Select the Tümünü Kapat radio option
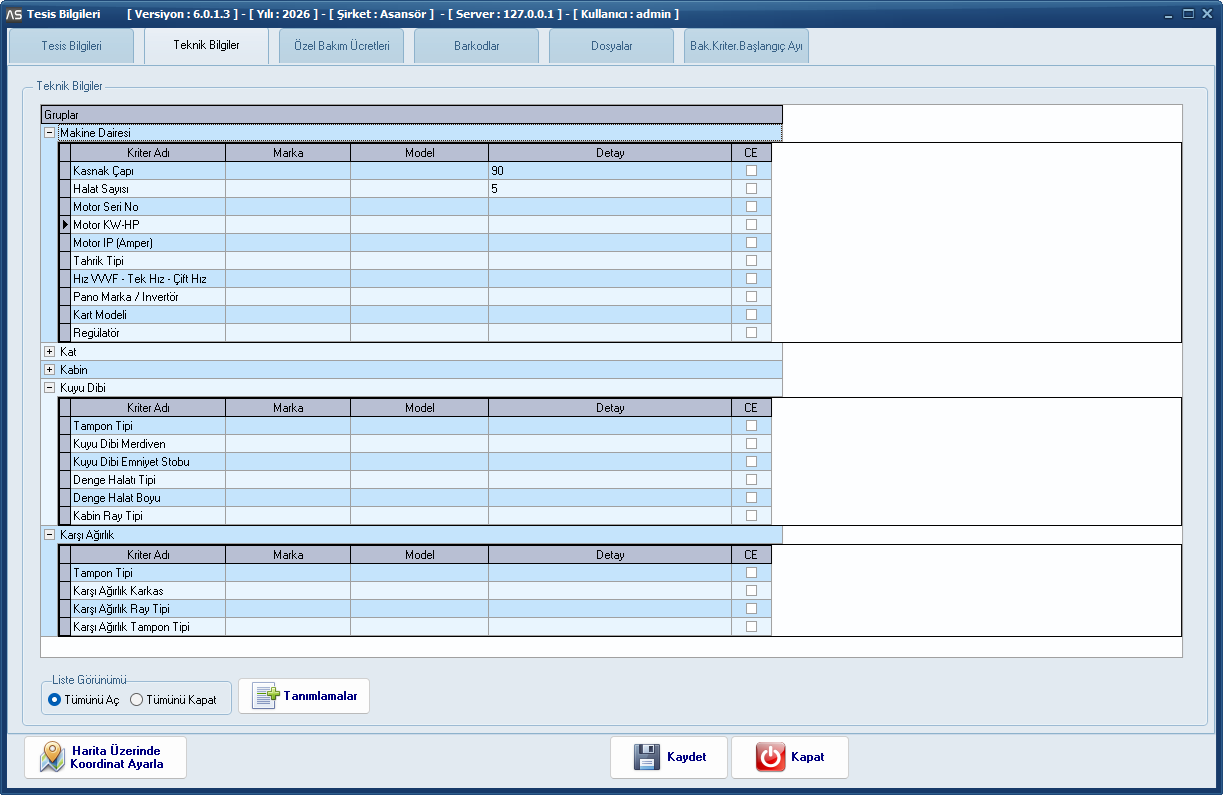The image size is (1223, 795). click(x=137, y=700)
